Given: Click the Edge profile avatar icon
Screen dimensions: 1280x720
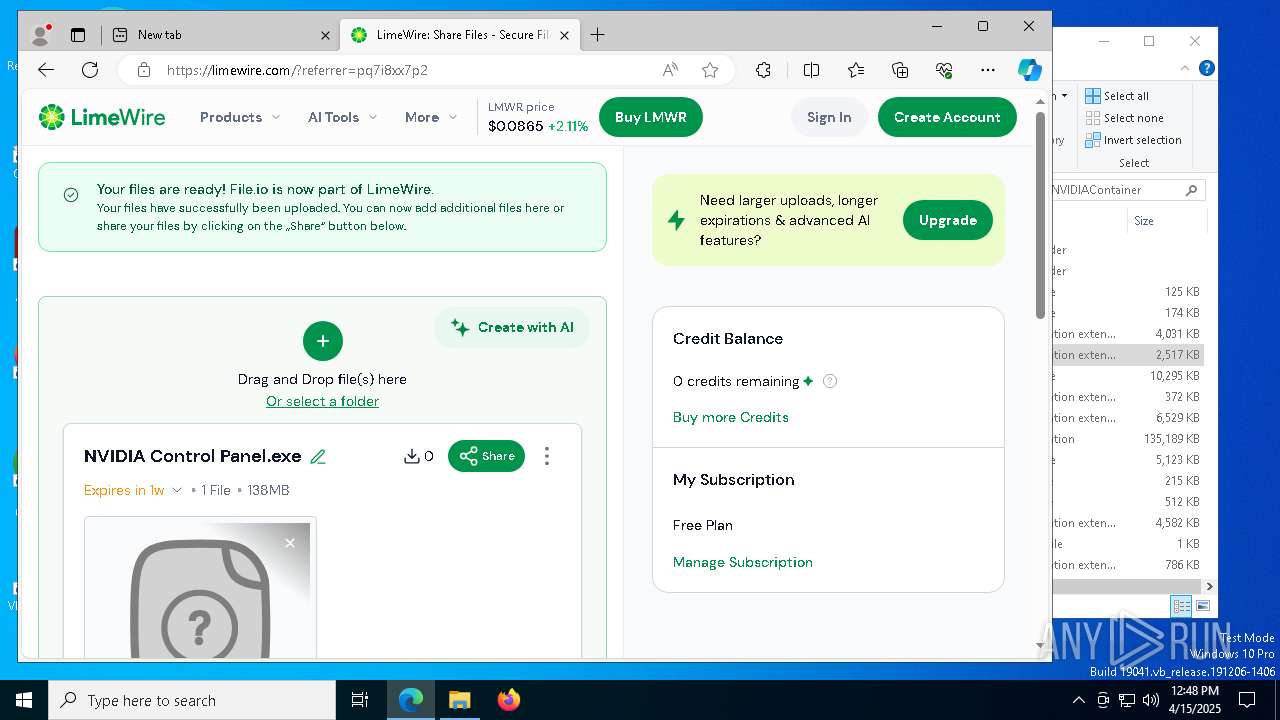Looking at the screenshot, I should [x=41, y=35].
